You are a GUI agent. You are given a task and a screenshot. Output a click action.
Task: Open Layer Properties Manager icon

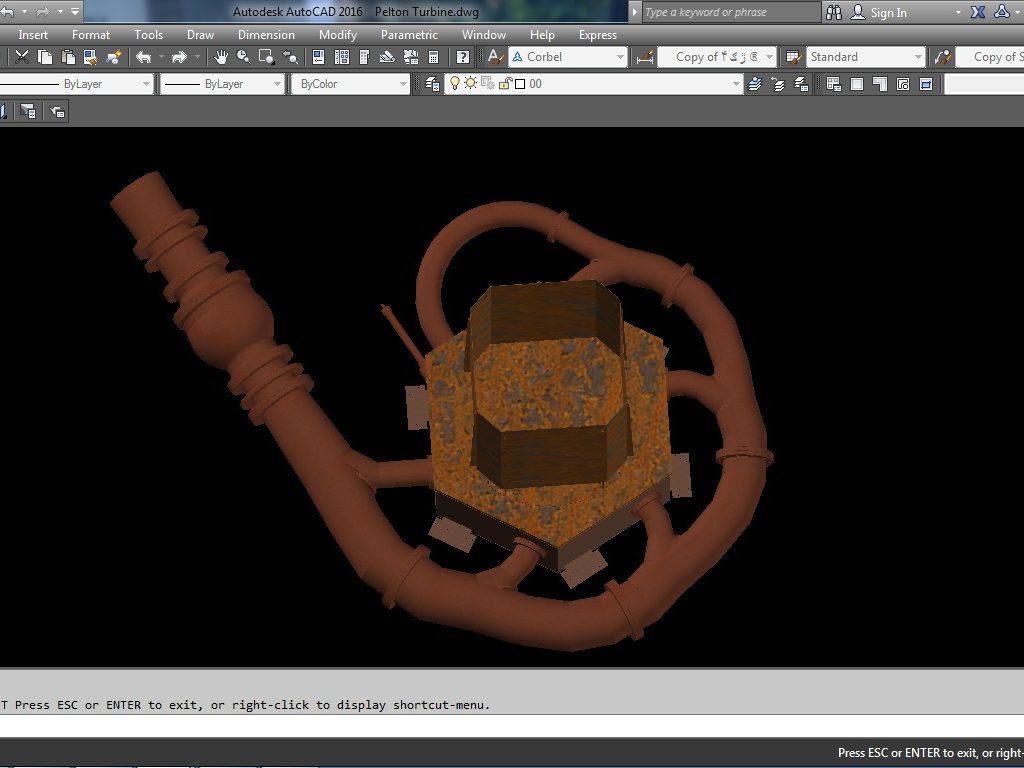pos(432,84)
